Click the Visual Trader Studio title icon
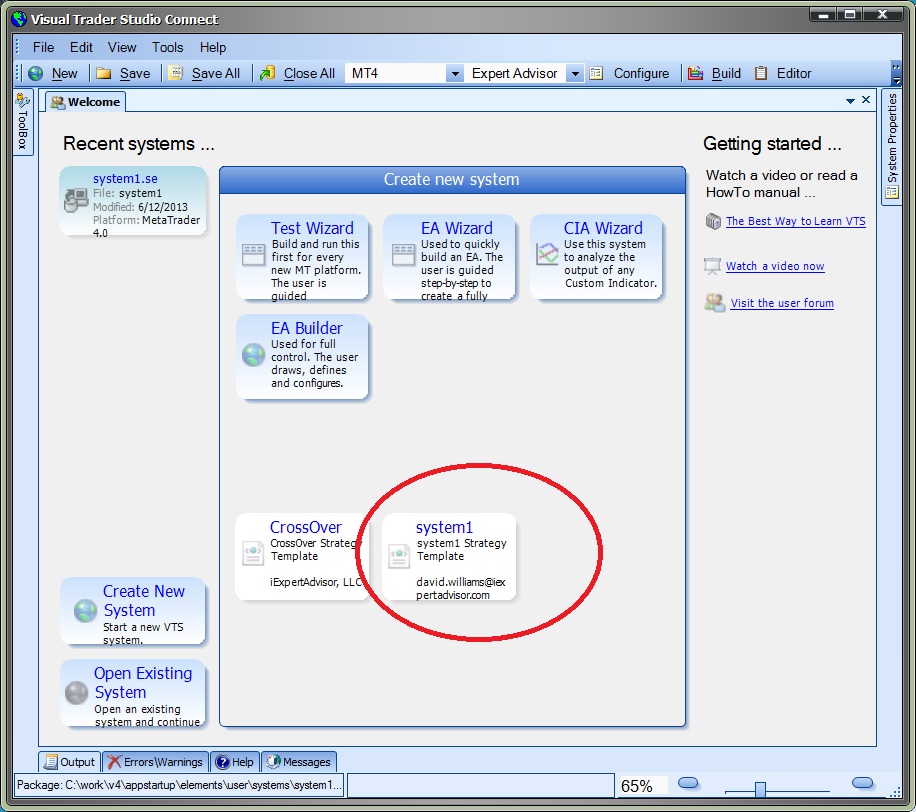Image resolution: width=916 pixels, height=812 pixels. point(19,19)
